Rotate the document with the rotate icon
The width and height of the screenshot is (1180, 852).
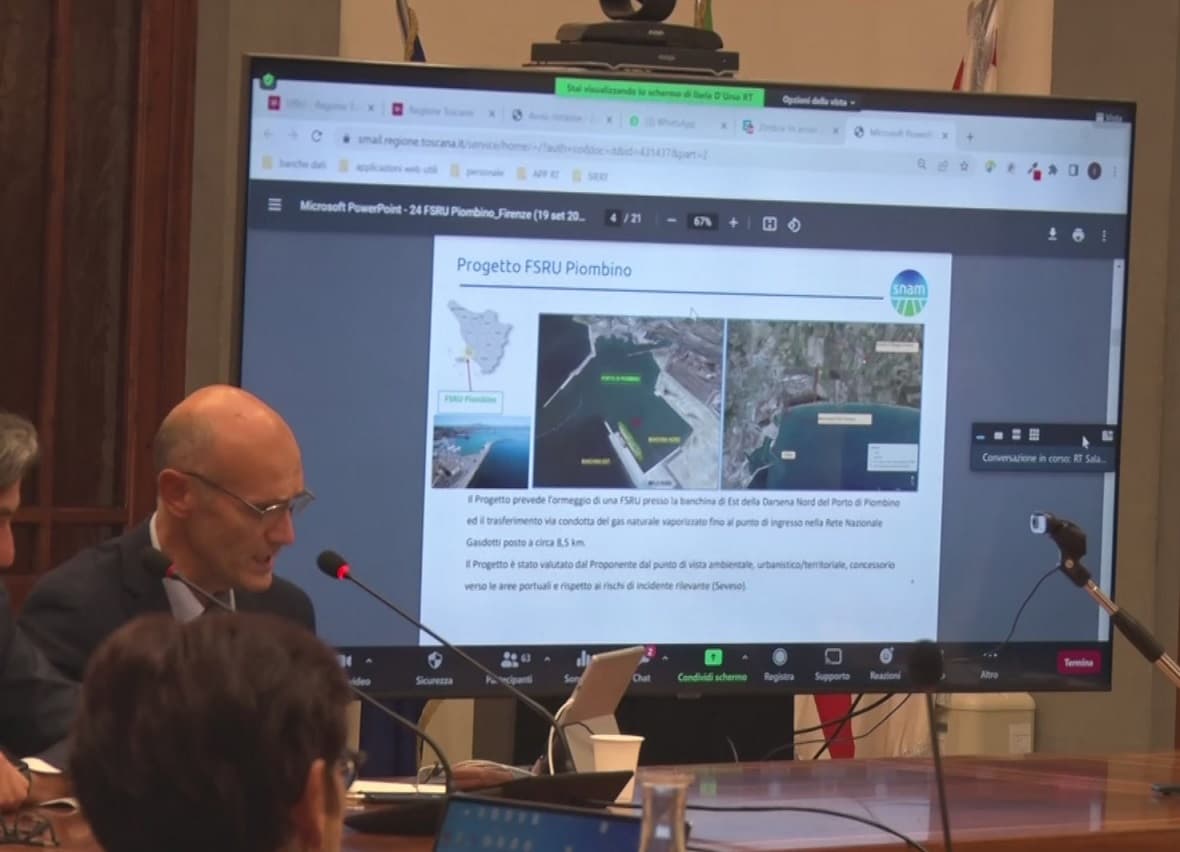[794, 224]
